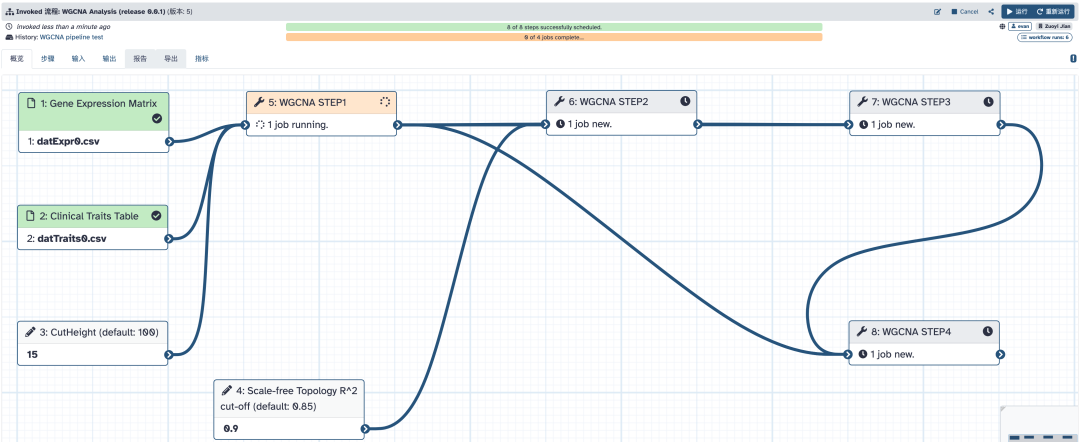Click the WGCNA STEP1 running spinner icon
This screenshot has width=1080, height=442.
click(385, 103)
